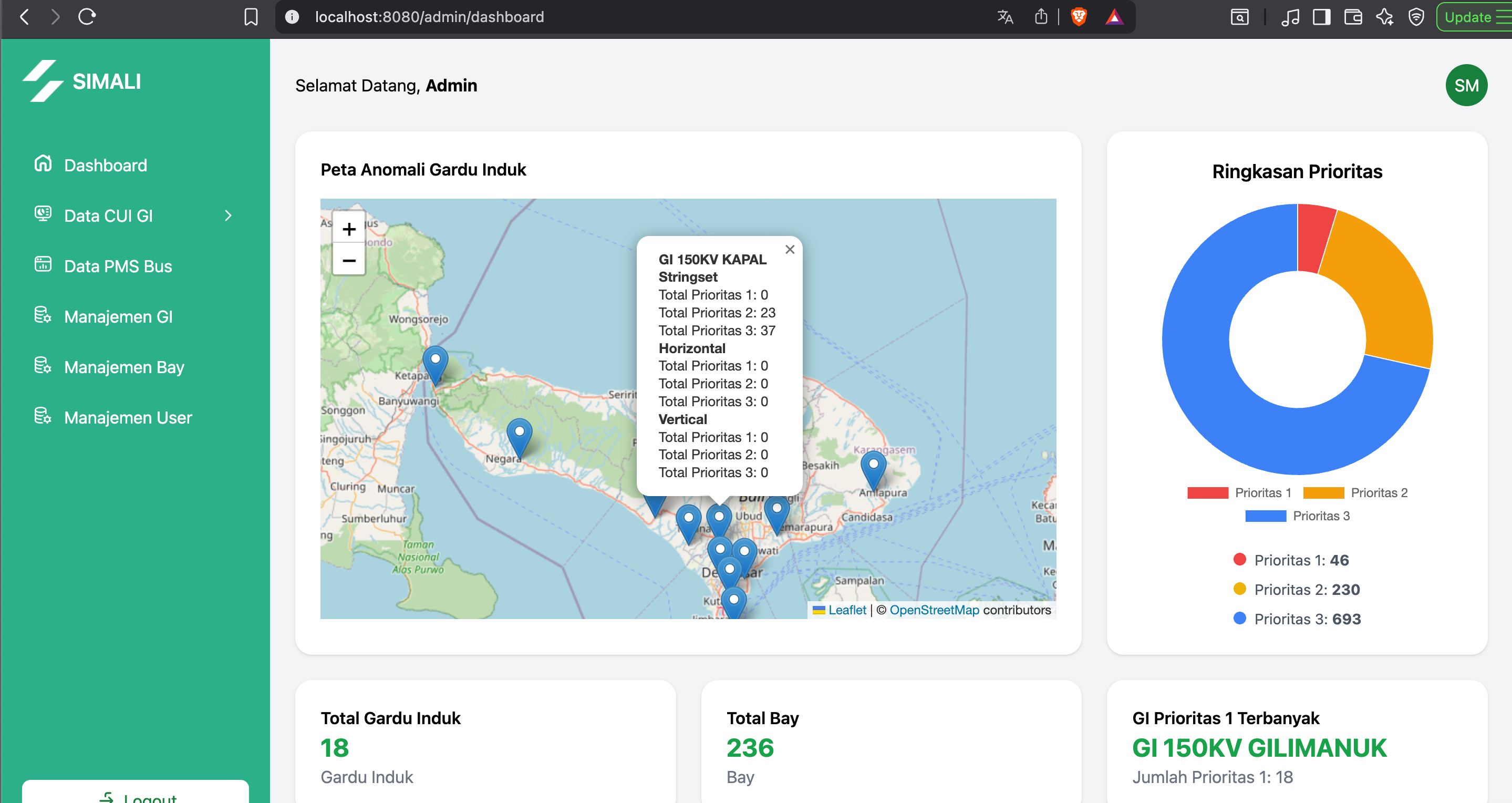1512x803 pixels.
Task: Click the Manajemen Bay database icon
Action: click(x=42, y=366)
